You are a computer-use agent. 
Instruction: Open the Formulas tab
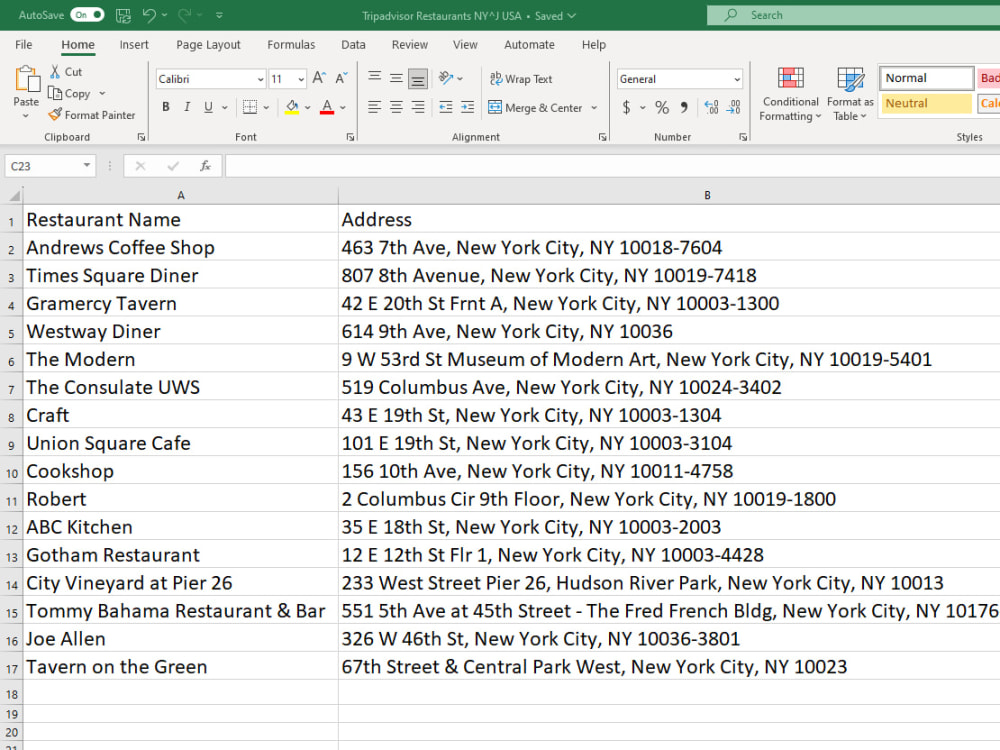tap(291, 45)
